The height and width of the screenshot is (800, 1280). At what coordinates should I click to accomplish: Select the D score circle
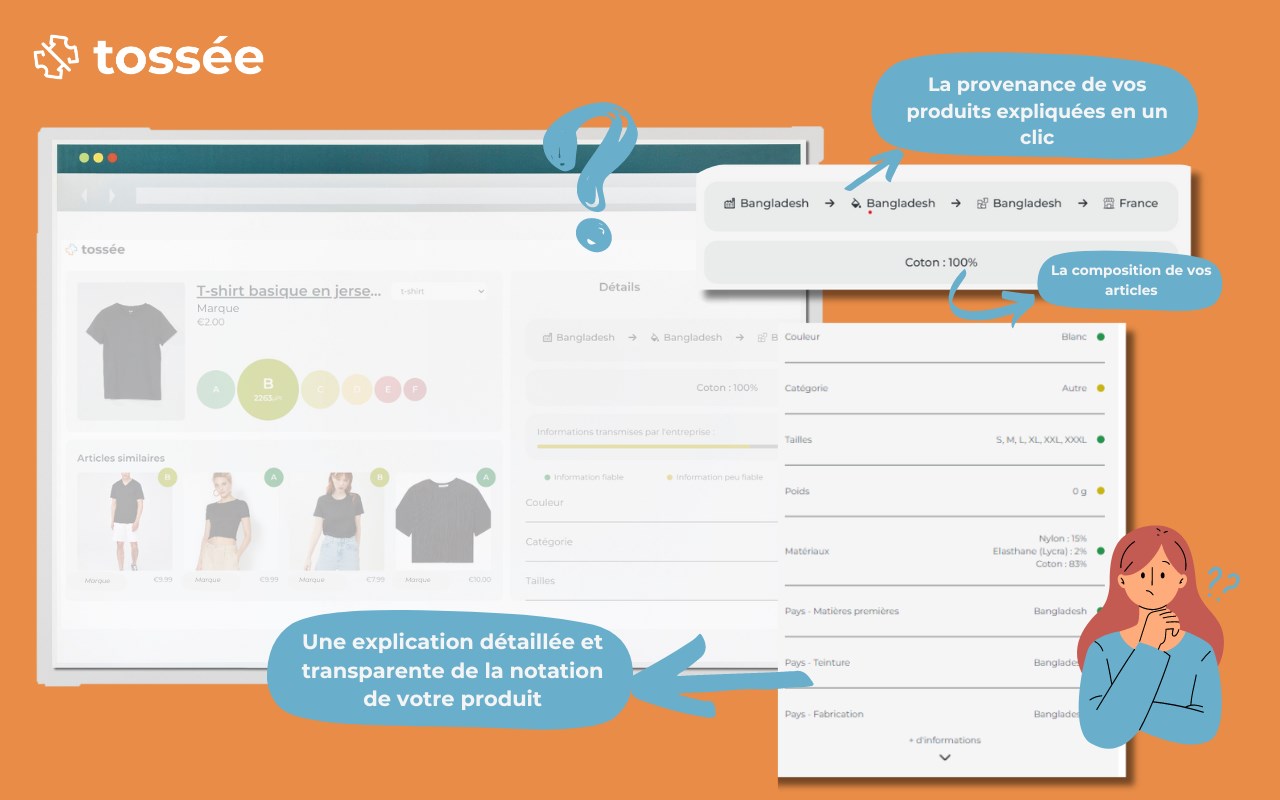[357, 389]
